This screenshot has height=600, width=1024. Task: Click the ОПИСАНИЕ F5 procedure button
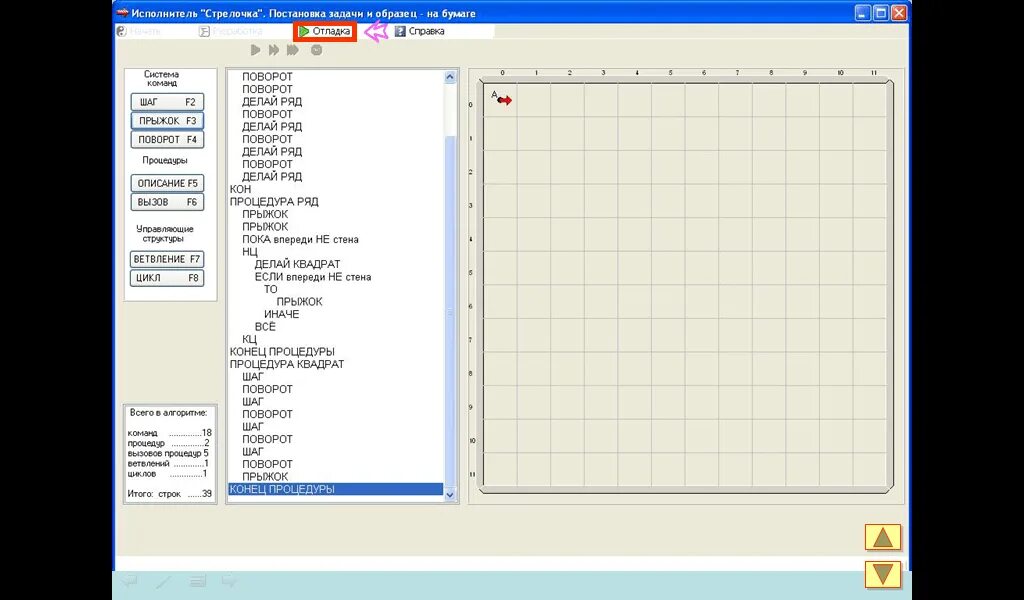pos(167,183)
